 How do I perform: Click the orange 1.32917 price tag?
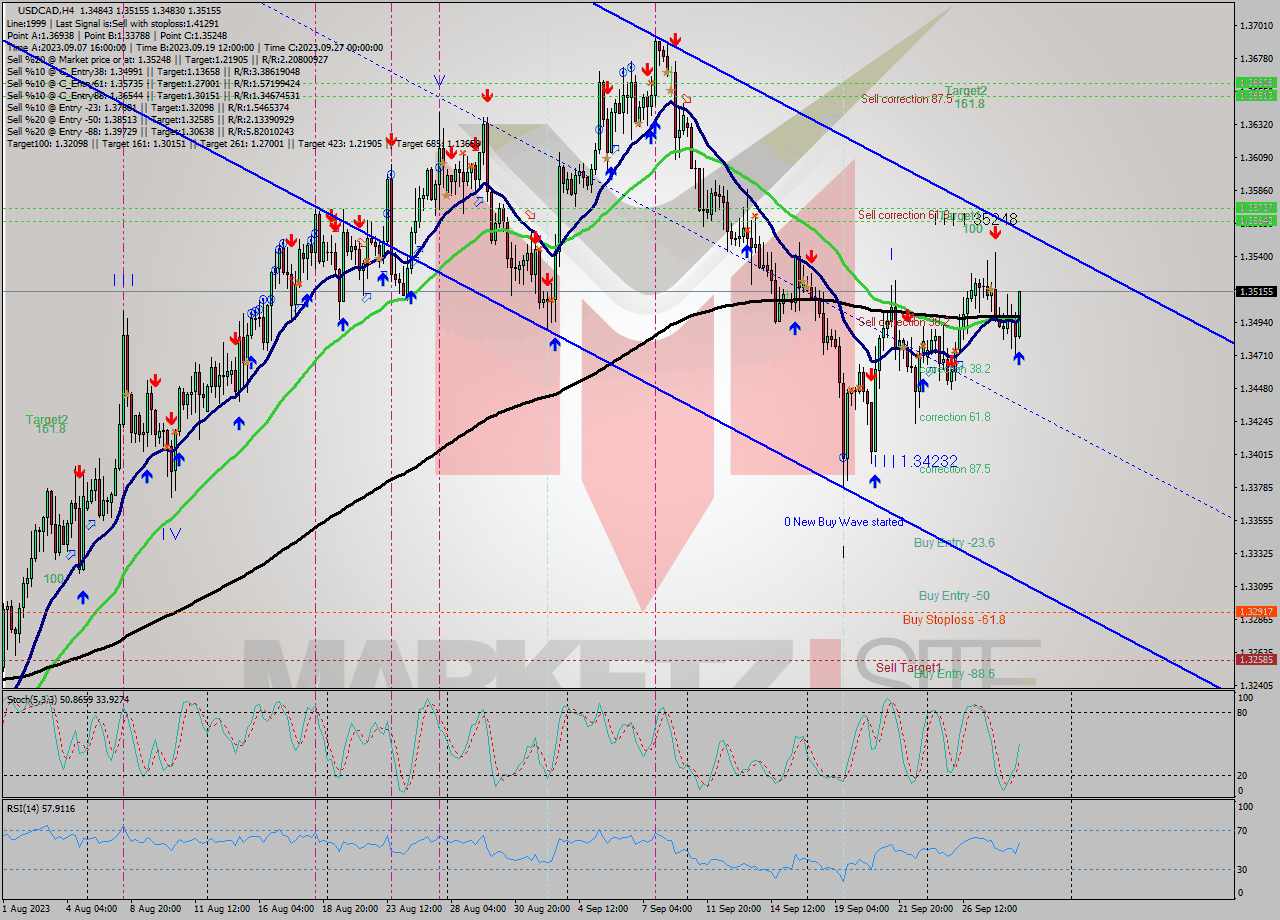coord(1255,611)
